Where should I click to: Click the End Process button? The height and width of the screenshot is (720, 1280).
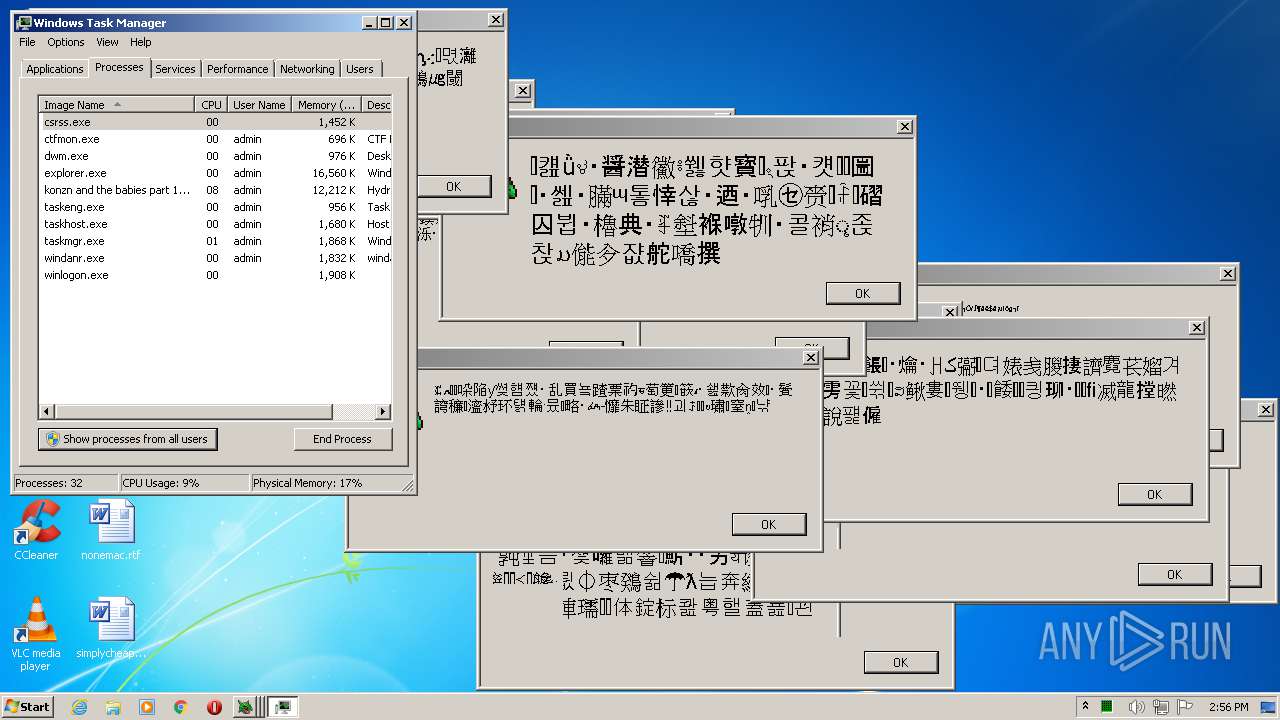tap(342, 439)
